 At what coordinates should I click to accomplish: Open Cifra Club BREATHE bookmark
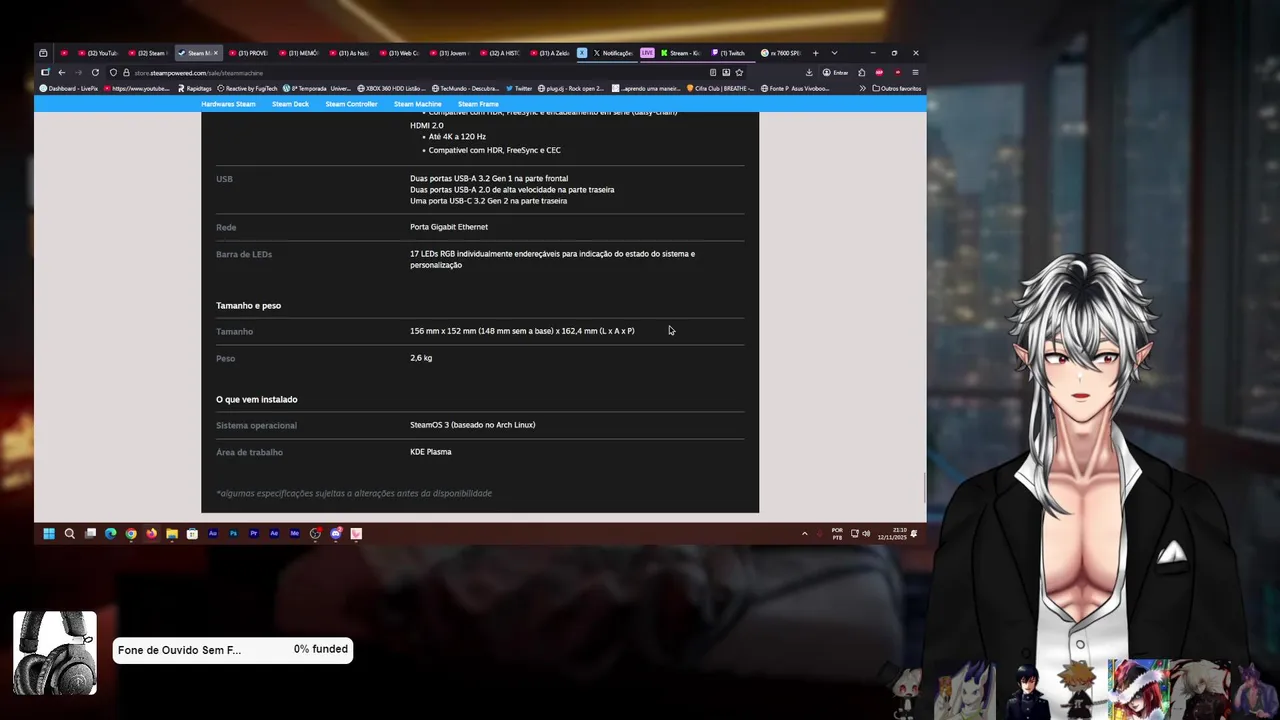click(720, 88)
